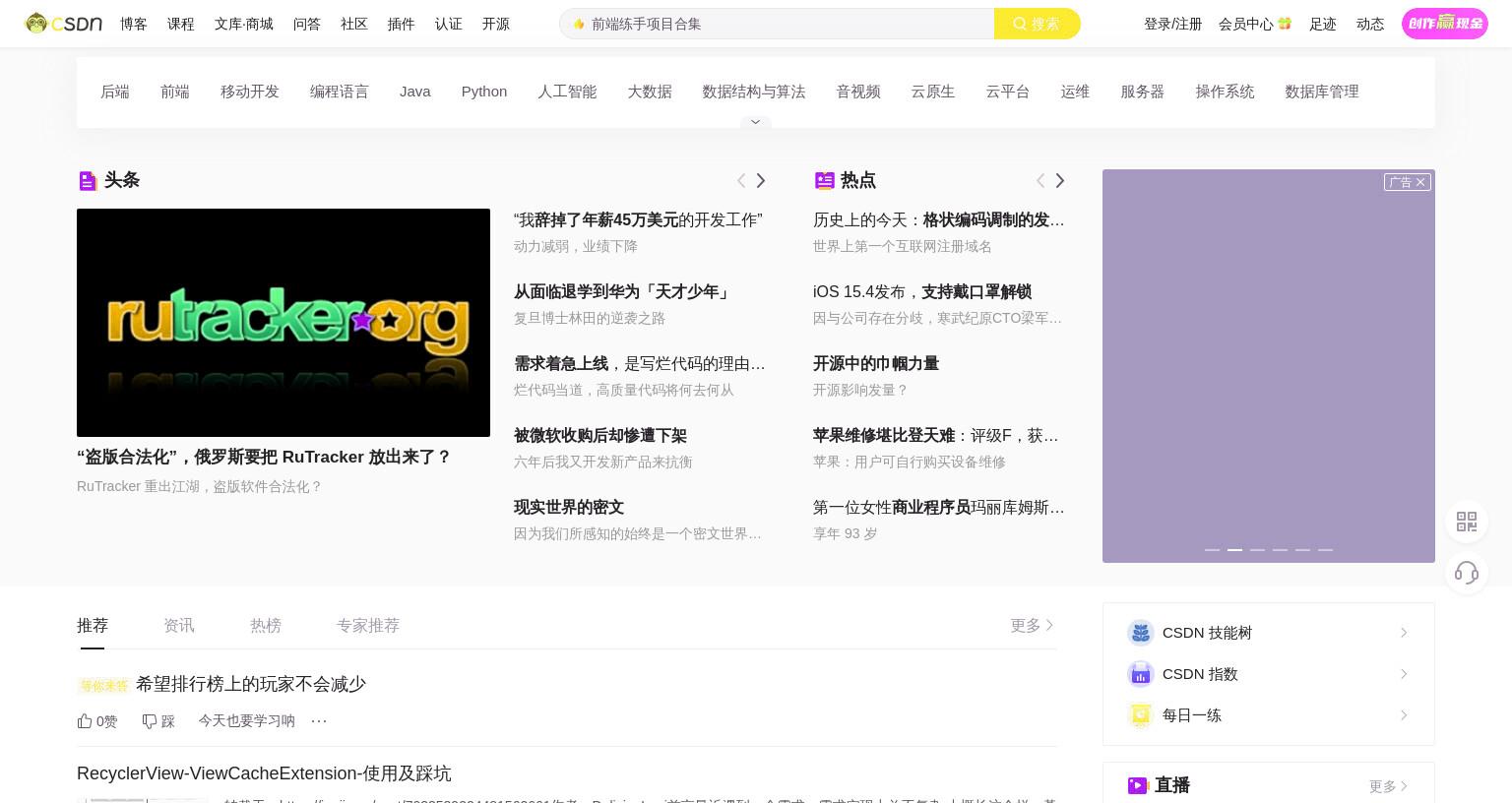Screen dimensions: 1512x803
Task: Open 问答 in top navigation
Action: pos(307,24)
